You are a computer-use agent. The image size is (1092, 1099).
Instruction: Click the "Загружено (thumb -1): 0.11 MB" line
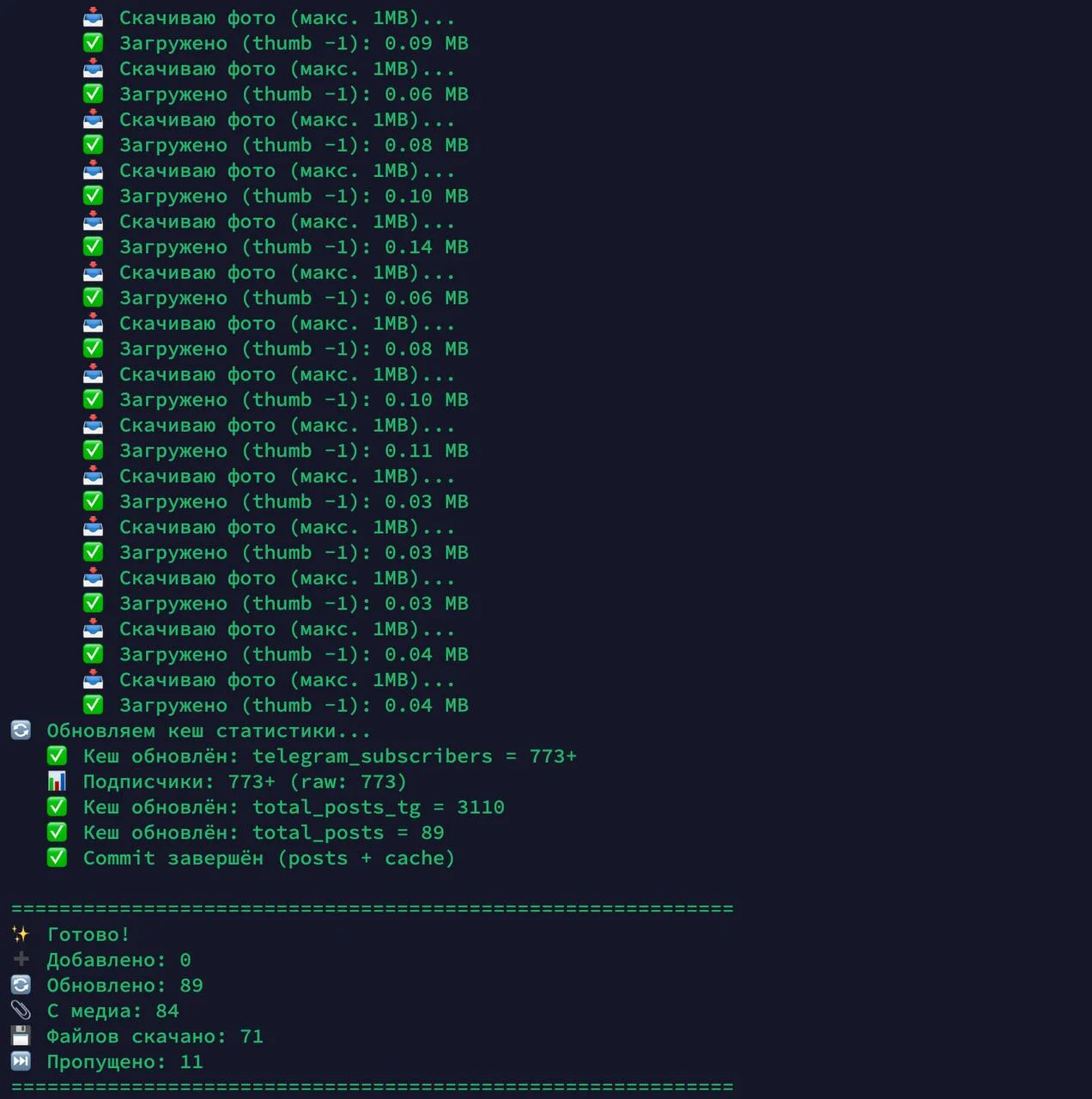[293, 451]
